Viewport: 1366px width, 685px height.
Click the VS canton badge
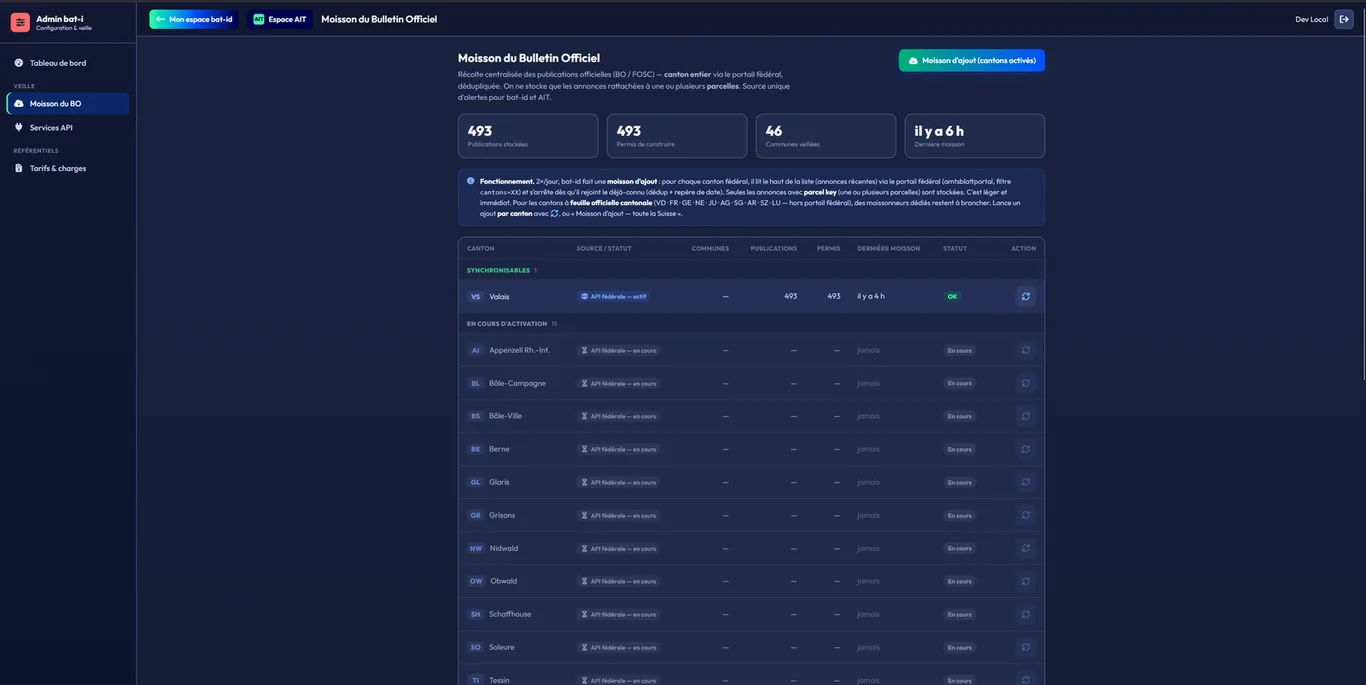476,297
